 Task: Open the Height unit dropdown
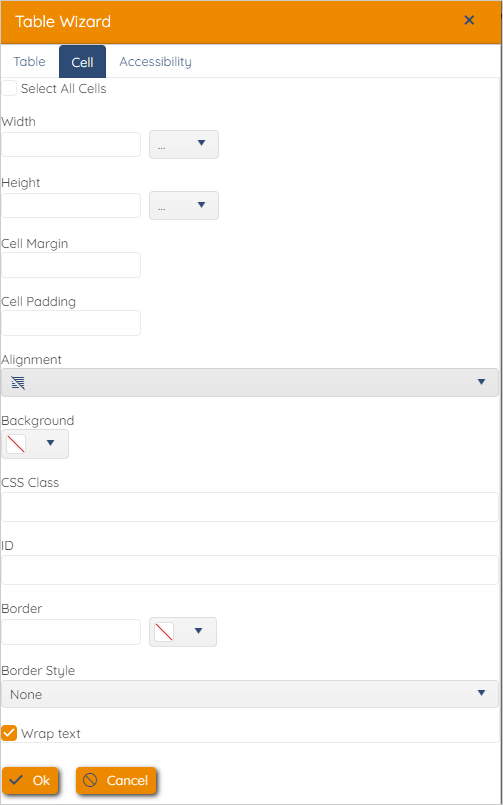(x=184, y=205)
